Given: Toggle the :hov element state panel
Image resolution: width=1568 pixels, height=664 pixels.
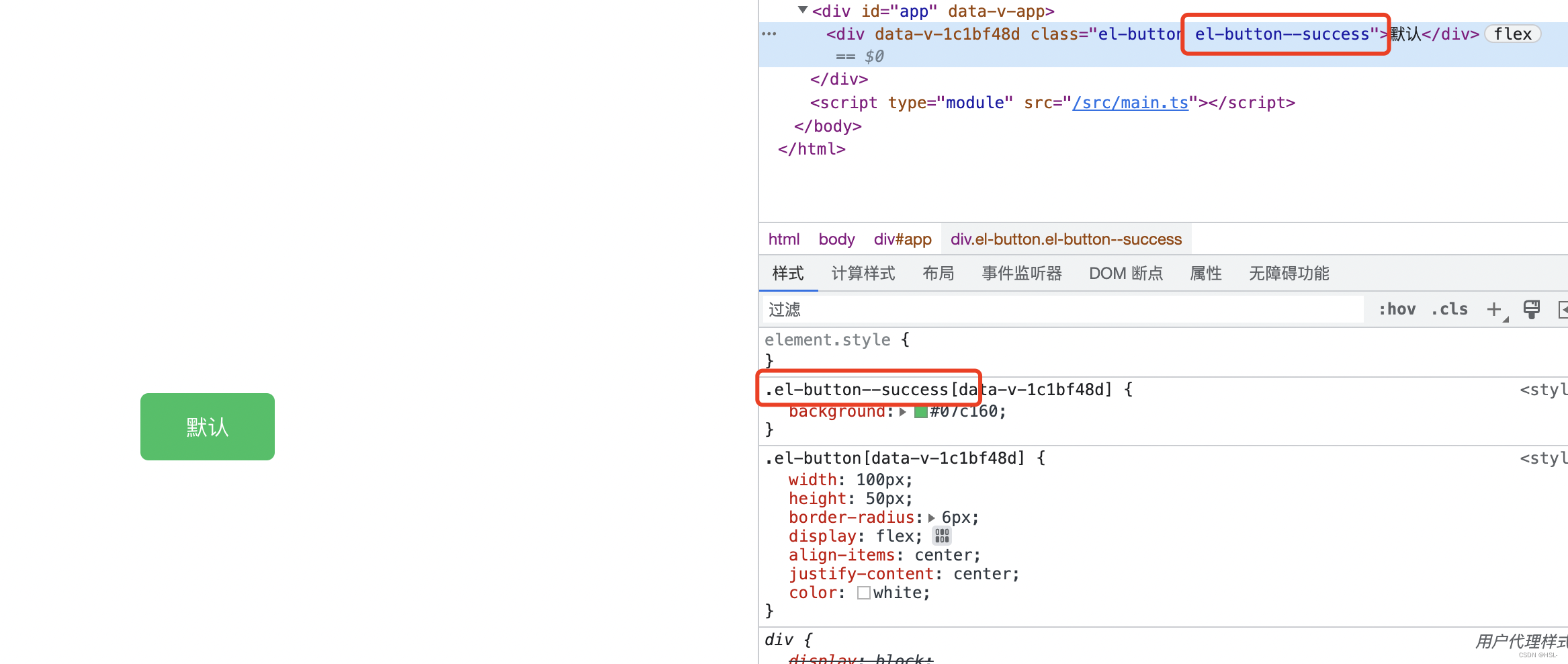Looking at the screenshot, I should (x=1398, y=308).
